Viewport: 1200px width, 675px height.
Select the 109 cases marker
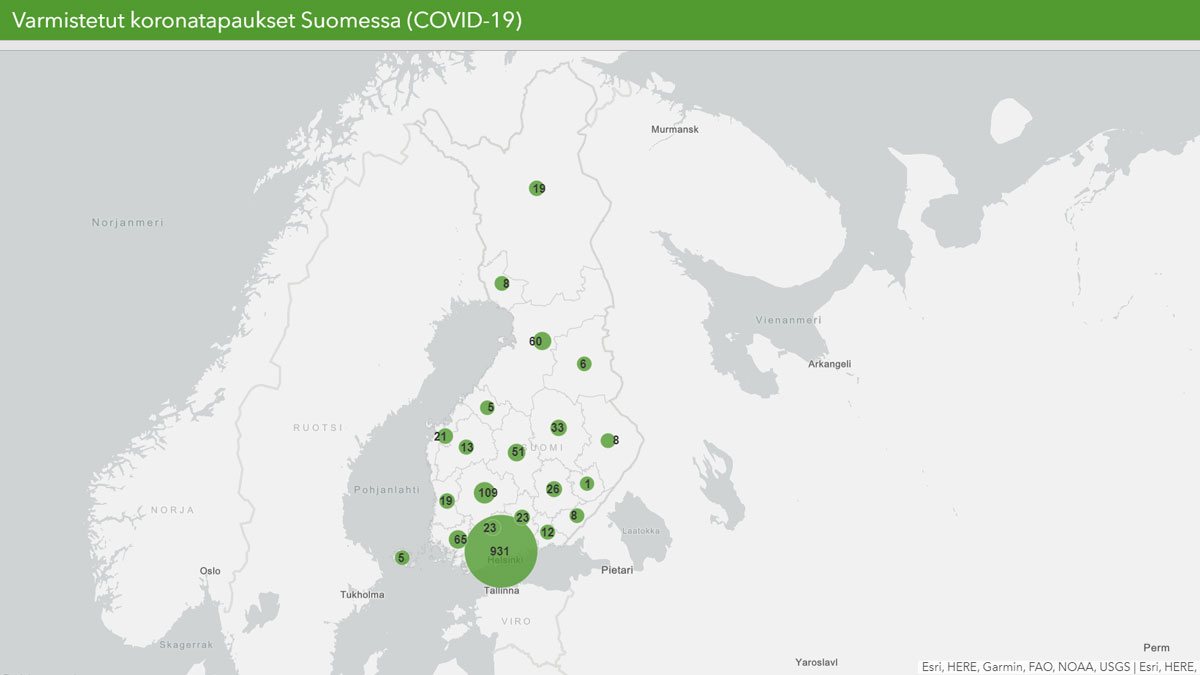pyautogui.click(x=486, y=492)
